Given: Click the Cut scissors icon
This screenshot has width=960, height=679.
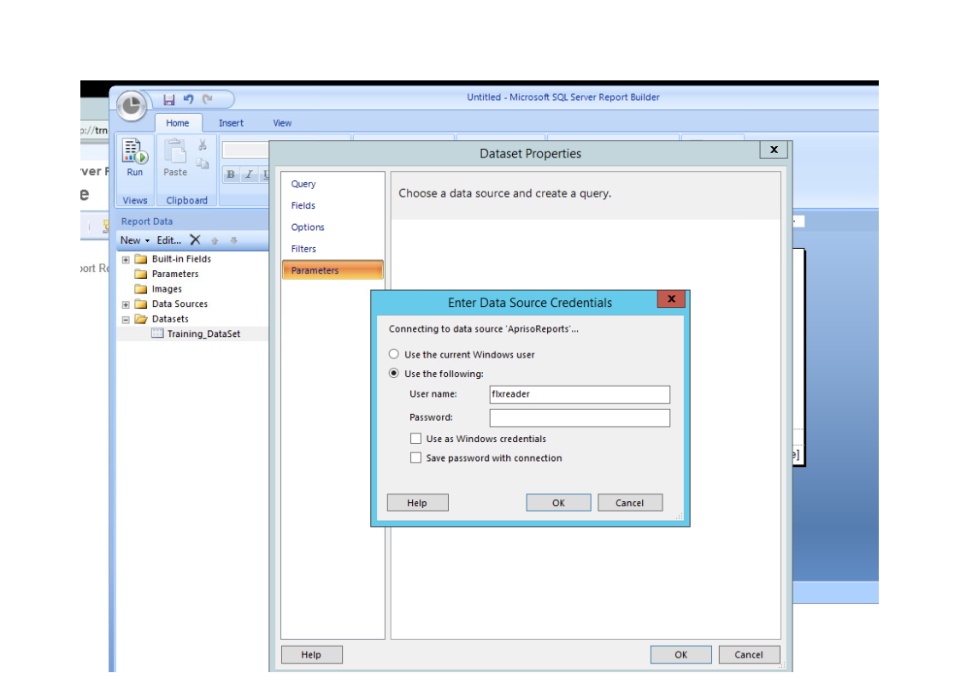Looking at the screenshot, I should pos(202,145).
